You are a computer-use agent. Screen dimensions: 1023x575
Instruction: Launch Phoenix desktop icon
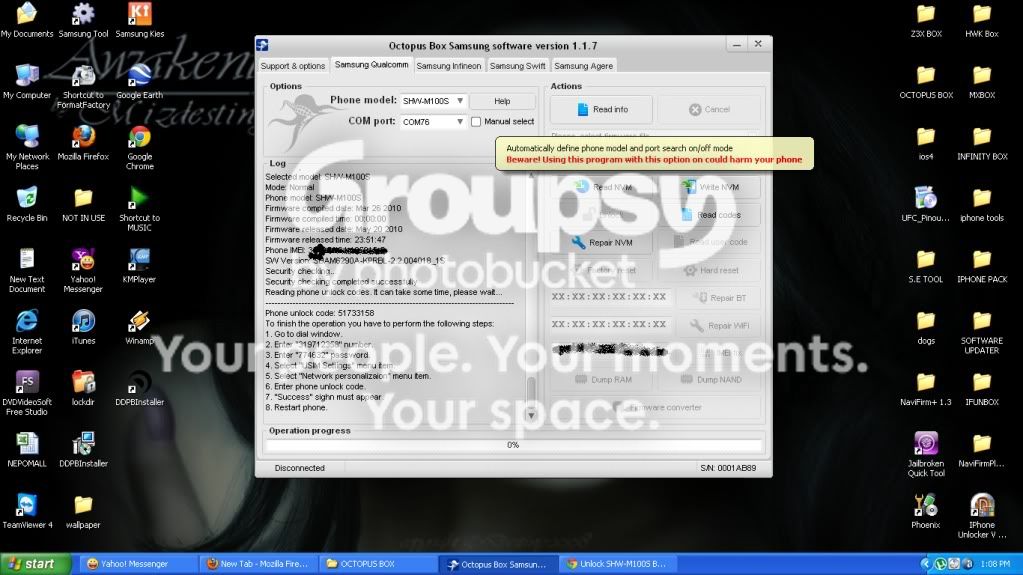pyautogui.click(x=926, y=510)
